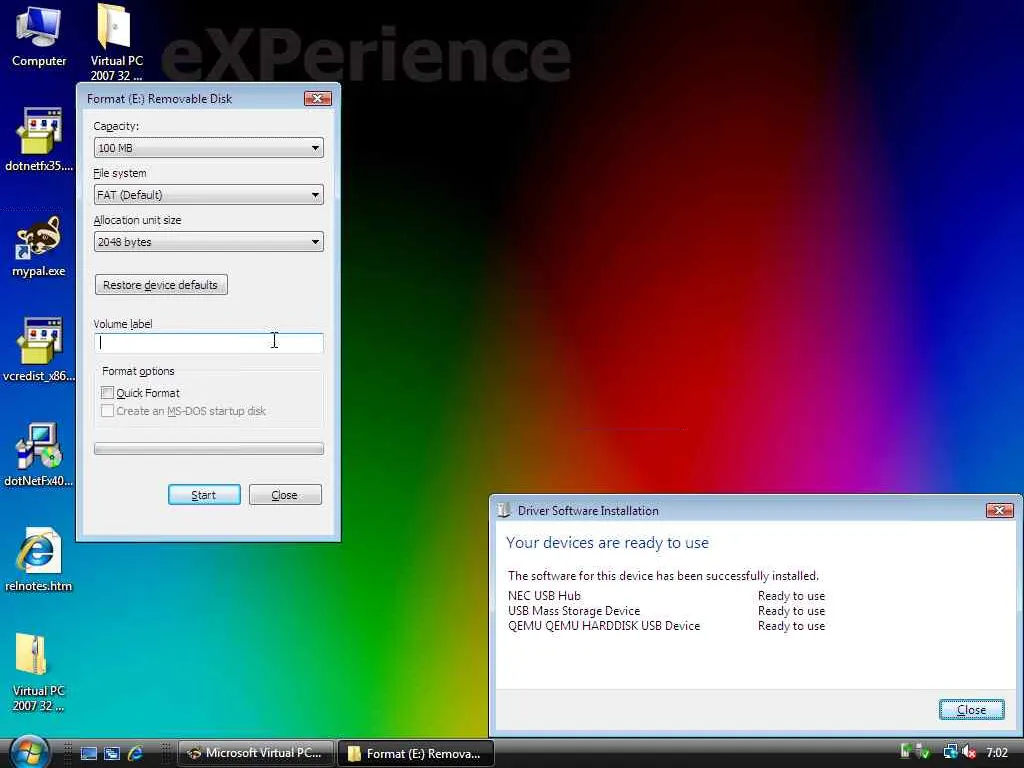This screenshot has width=1024, height=768.
Task: Click the 'Your devices are ready to use' heading
Action: 607,543
